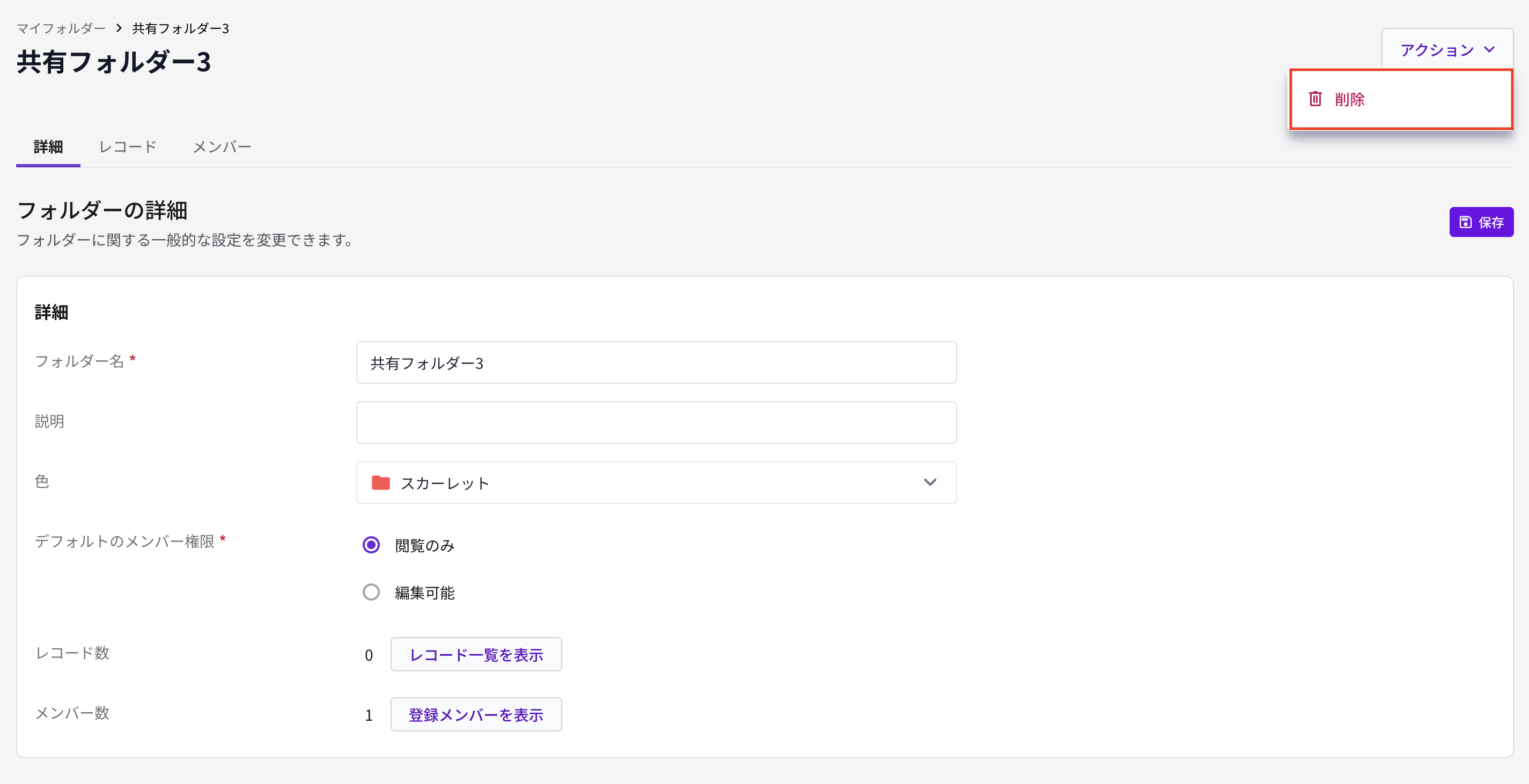Switch to the 詳細 tab
The height and width of the screenshot is (784, 1529).
48,146
